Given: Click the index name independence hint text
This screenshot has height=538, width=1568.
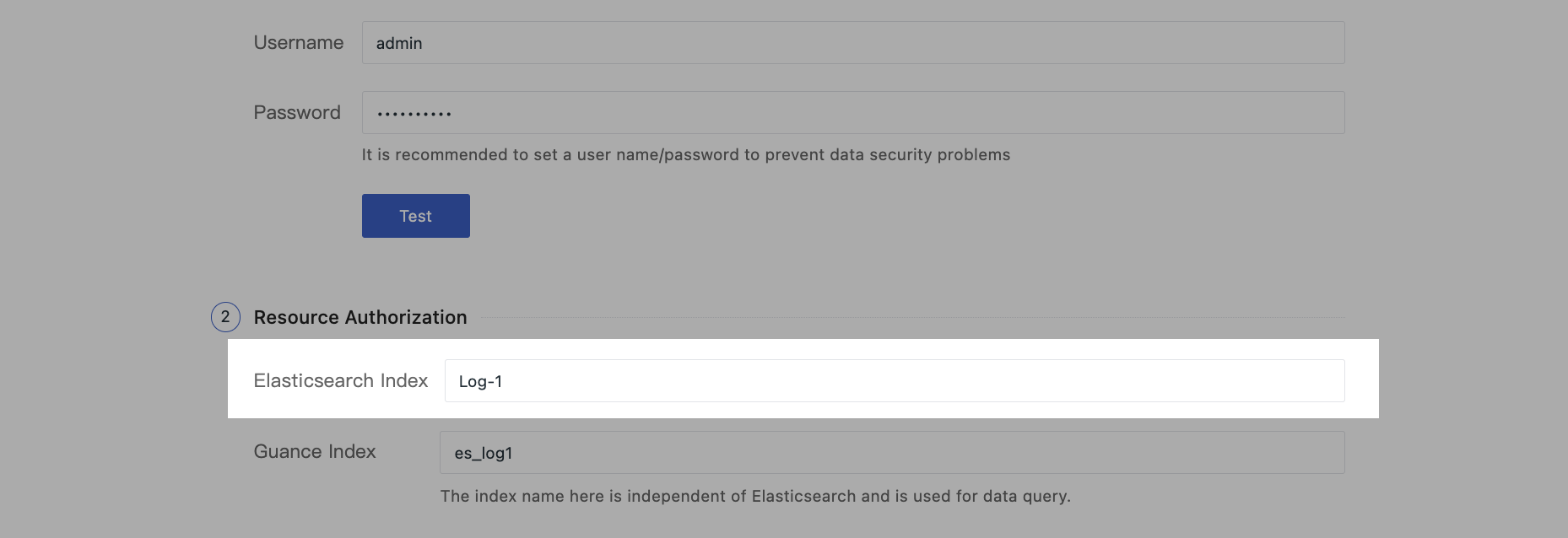Looking at the screenshot, I should (x=754, y=497).
